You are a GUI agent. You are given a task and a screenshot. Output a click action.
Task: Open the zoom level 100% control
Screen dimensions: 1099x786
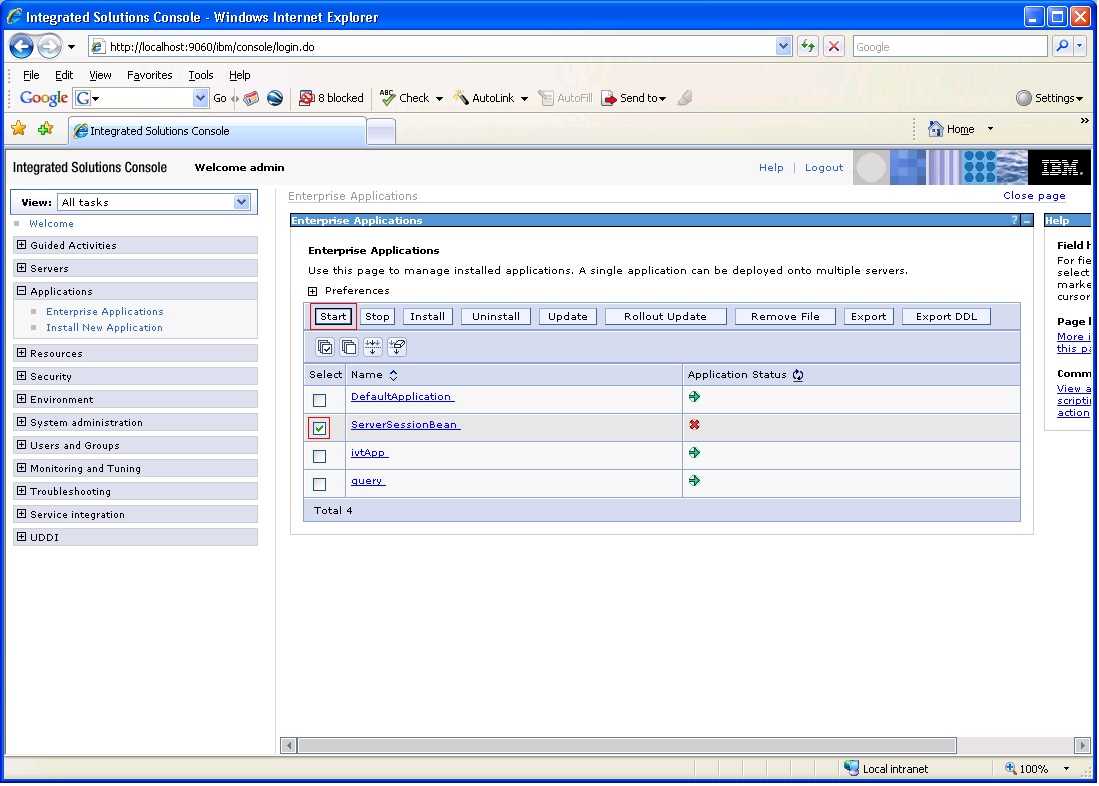click(x=1038, y=769)
